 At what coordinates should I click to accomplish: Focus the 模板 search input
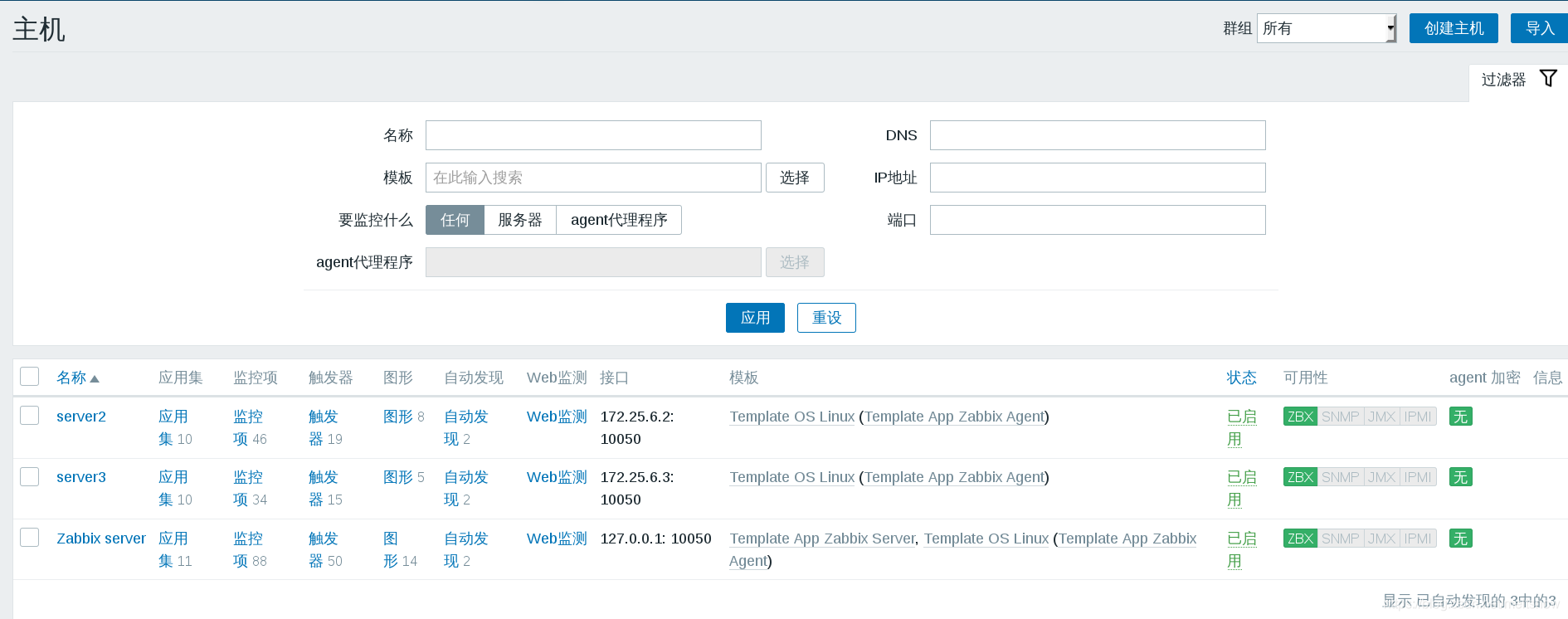593,178
